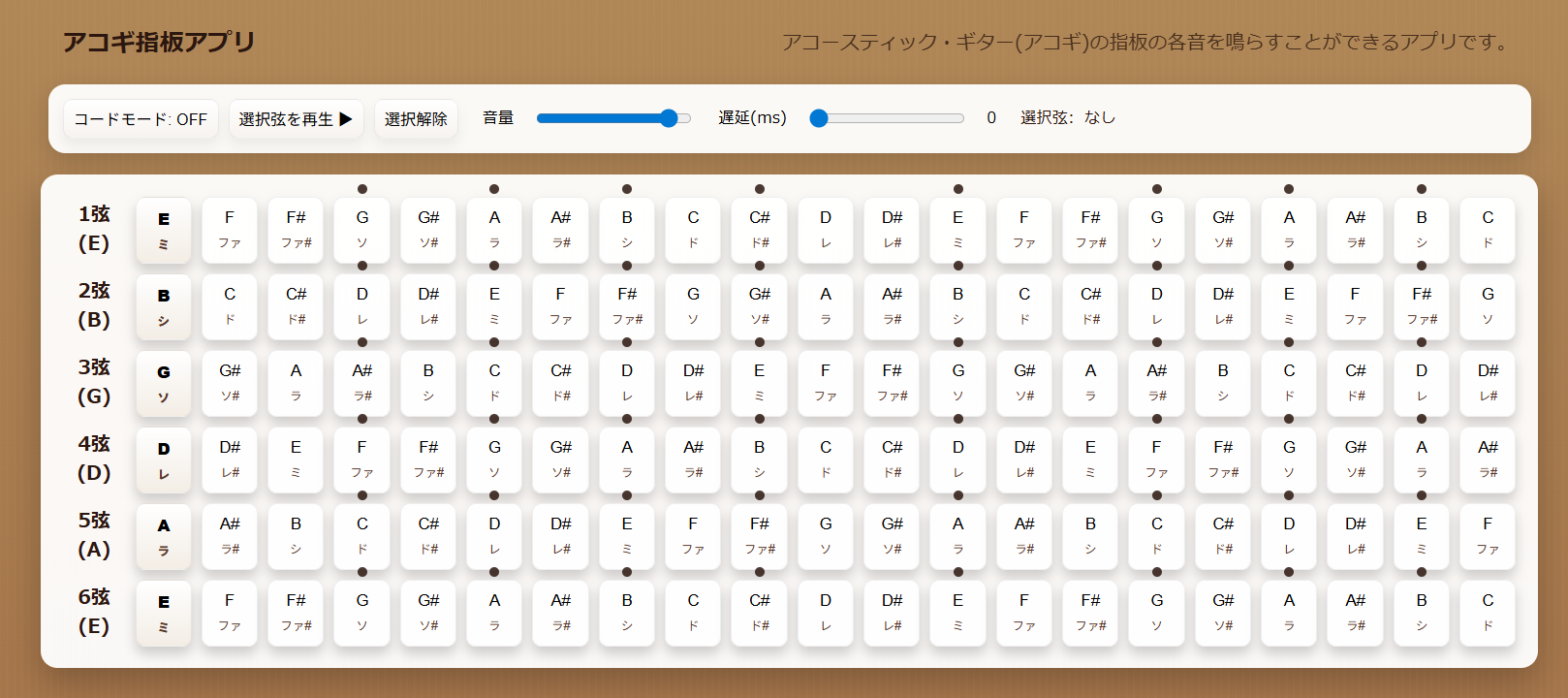1568x698 pixels.
Task: Select the open 6弦 E string key
Action: pos(164,614)
